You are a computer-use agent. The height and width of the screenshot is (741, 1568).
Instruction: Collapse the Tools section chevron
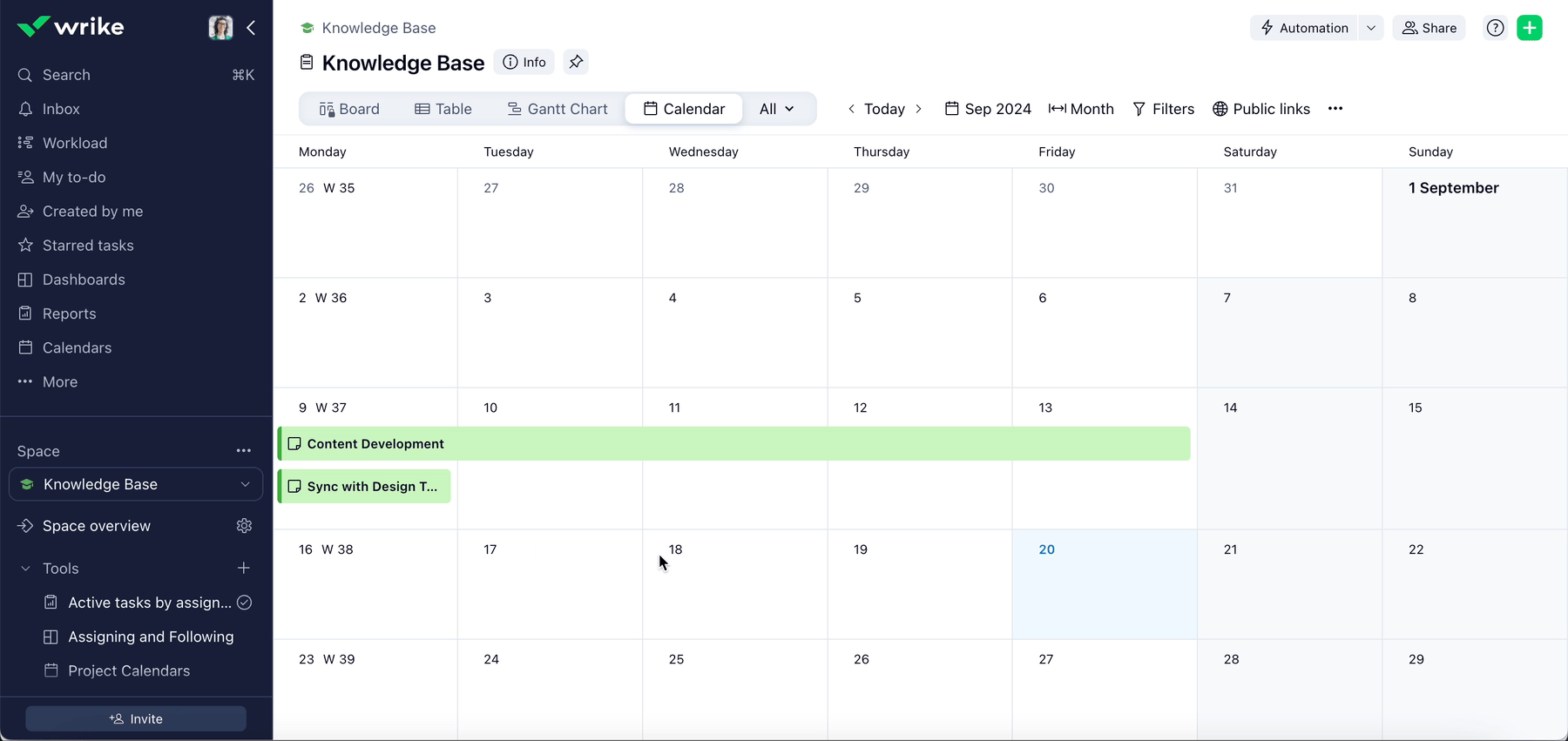25,569
